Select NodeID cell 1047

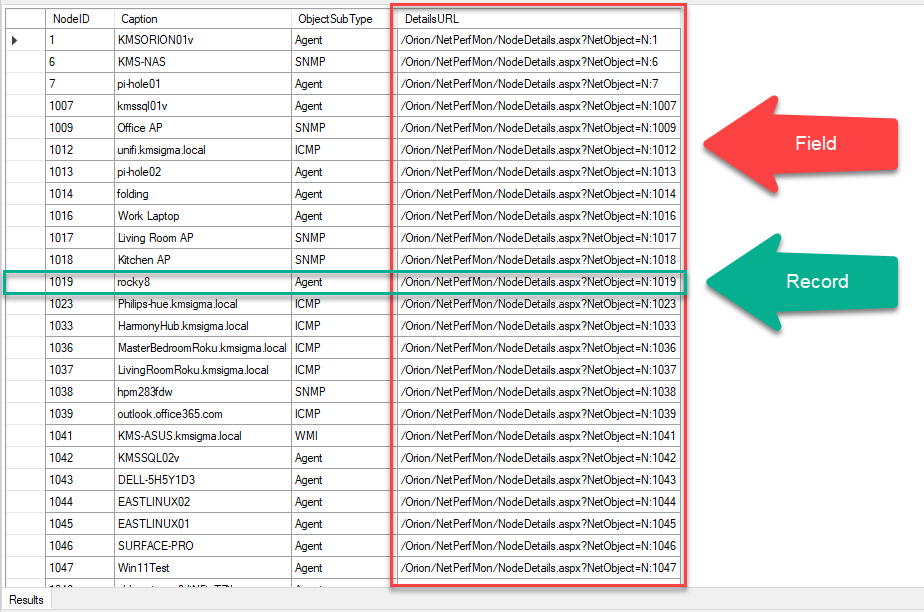coord(80,568)
